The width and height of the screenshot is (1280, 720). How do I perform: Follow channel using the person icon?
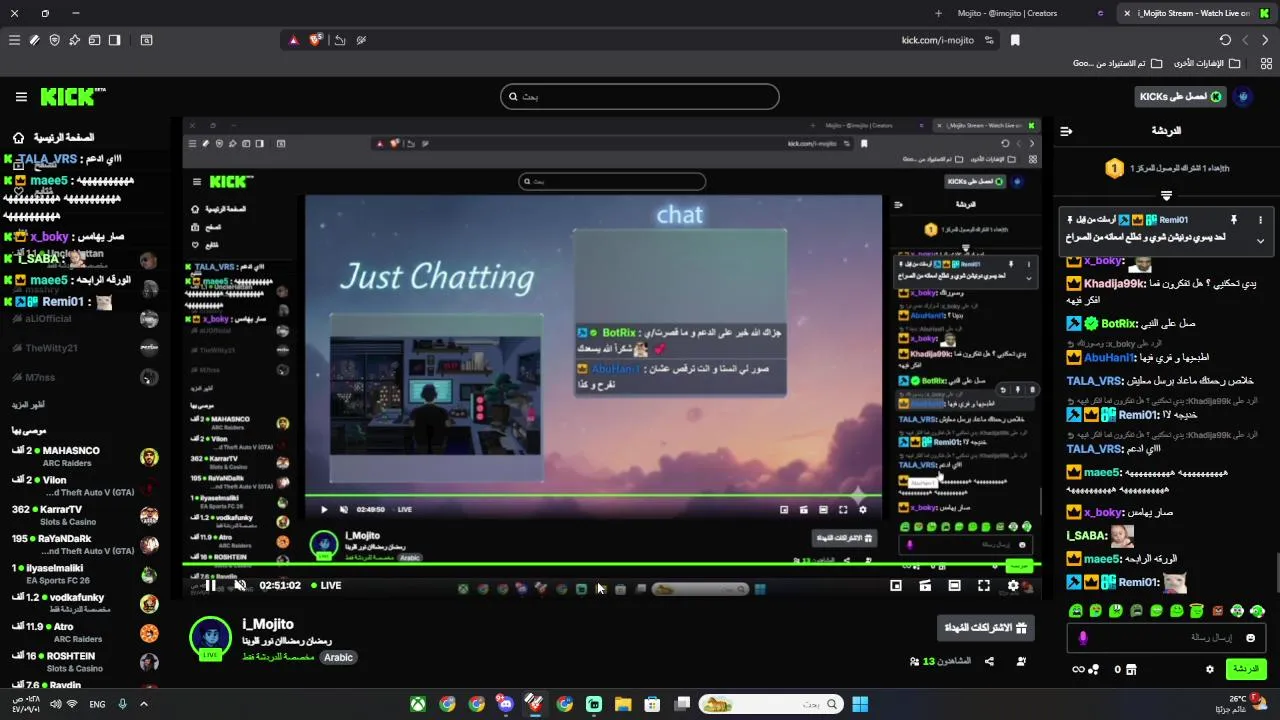[x=1021, y=661]
